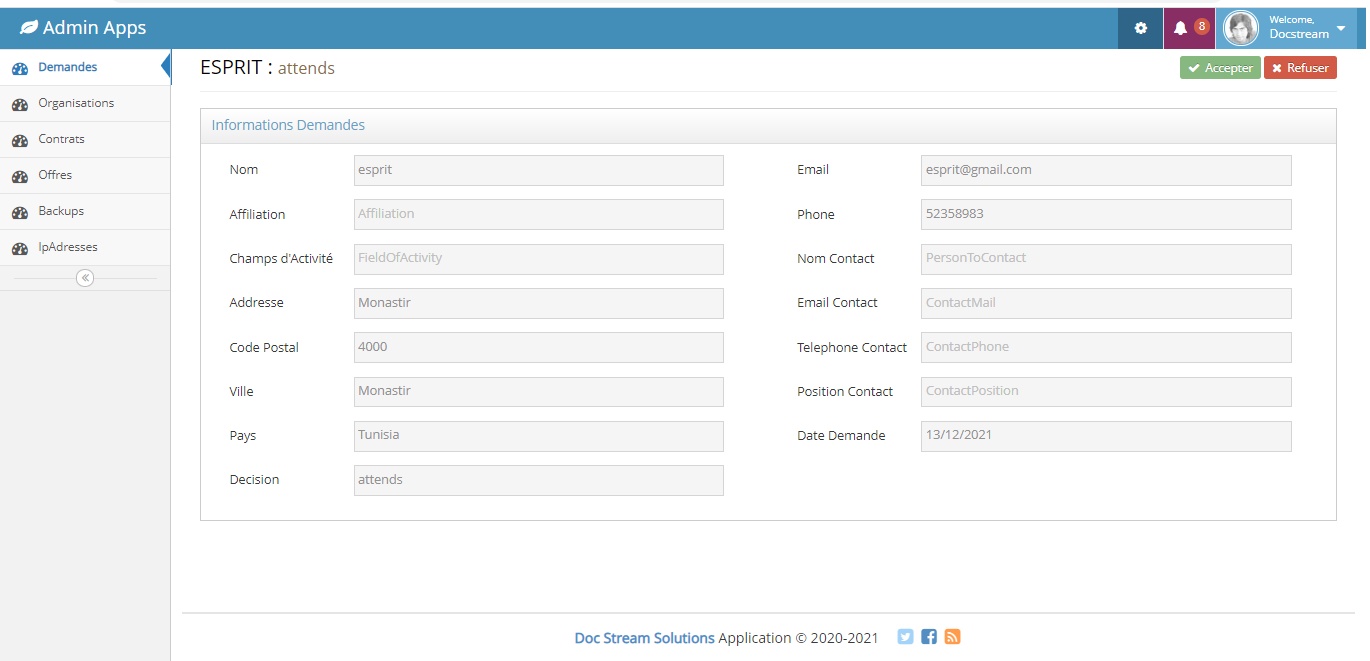The height and width of the screenshot is (661, 1370).
Task: Open the RSS feed icon in footer
Action: coord(952,637)
